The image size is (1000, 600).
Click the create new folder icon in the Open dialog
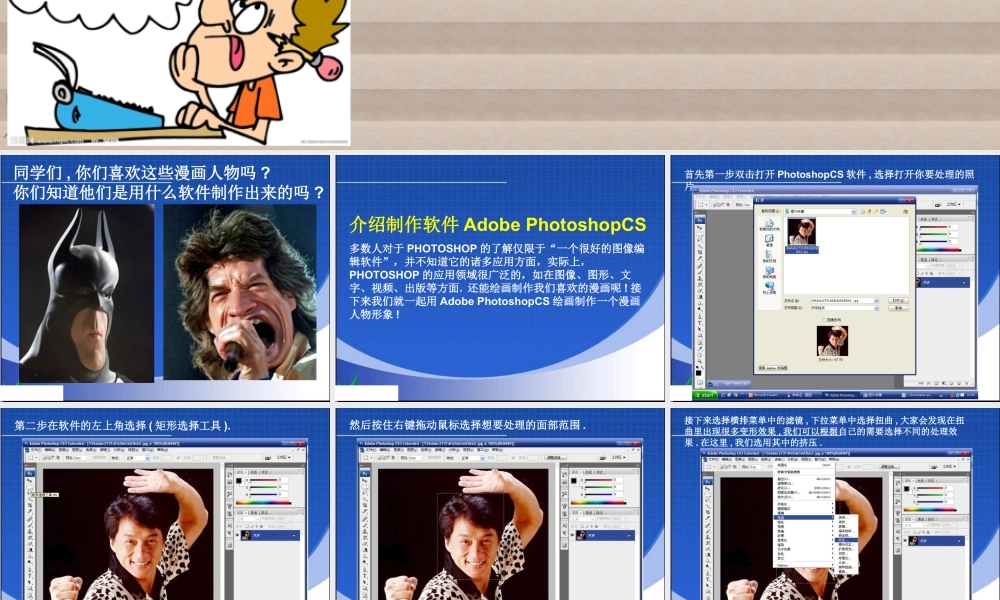pyautogui.click(x=875, y=211)
